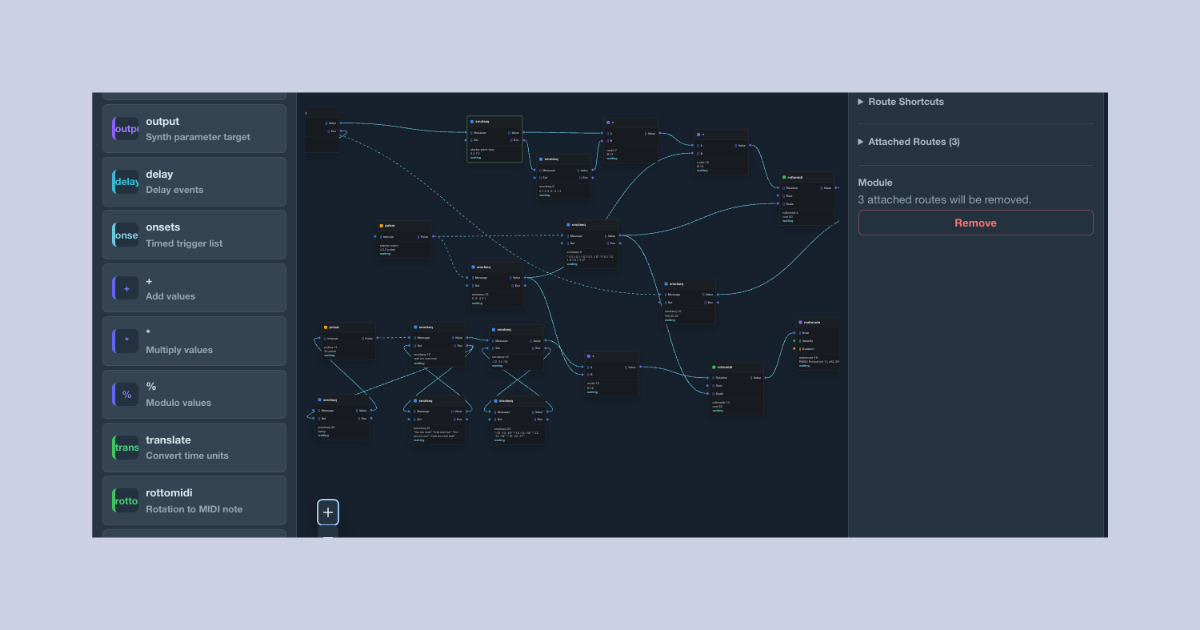Click the rottomidi 4 node's Scale input port
This screenshot has height=630, width=1200.
pos(778,204)
